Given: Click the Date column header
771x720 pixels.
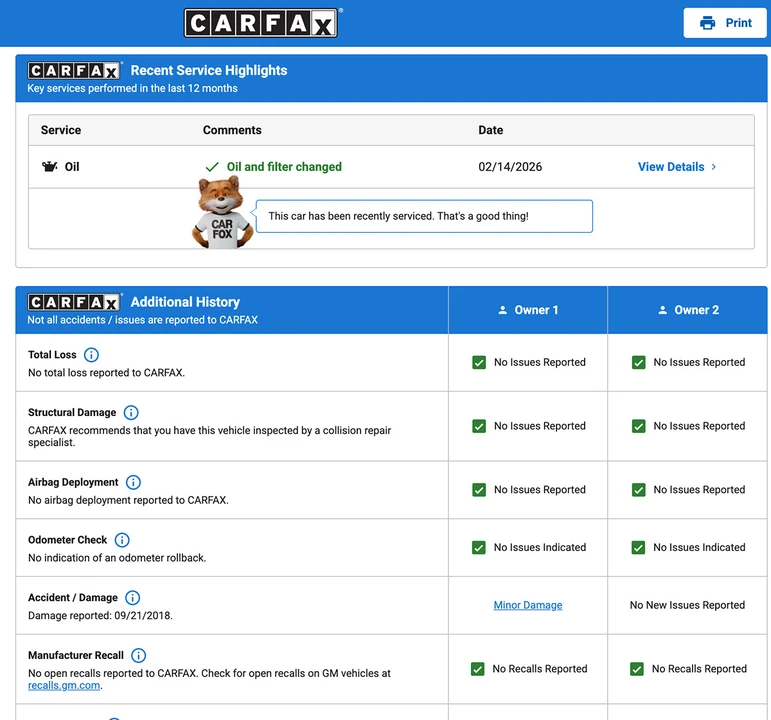Looking at the screenshot, I should pyautogui.click(x=491, y=130).
